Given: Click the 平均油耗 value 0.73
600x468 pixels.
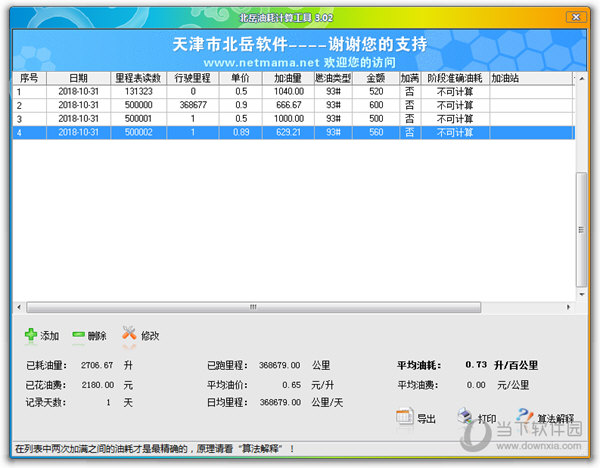Looking at the screenshot, I should pos(476,365).
